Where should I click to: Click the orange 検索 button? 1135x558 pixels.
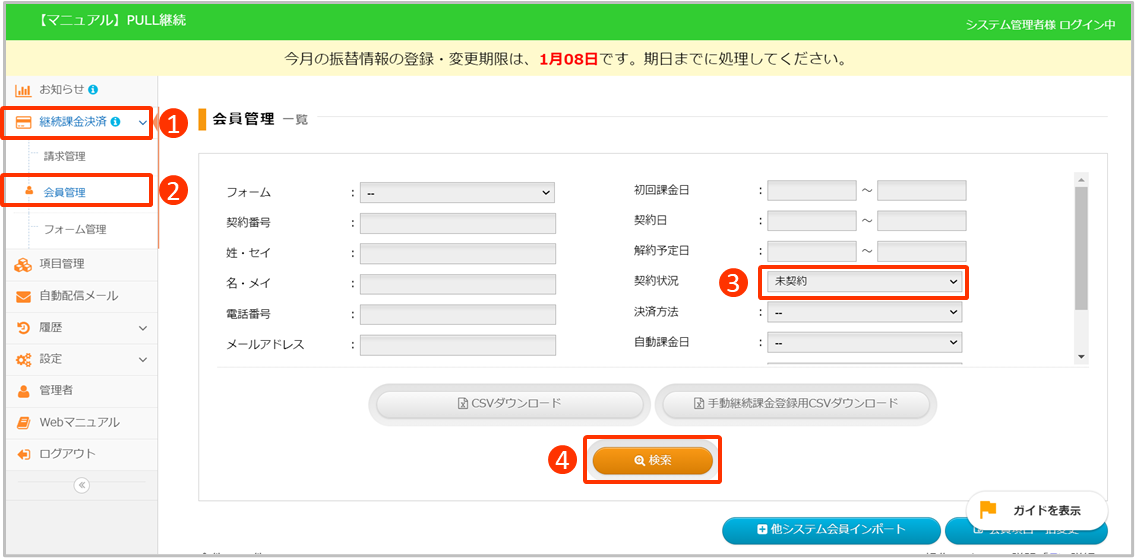pyautogui.click(x=652, y=460)
